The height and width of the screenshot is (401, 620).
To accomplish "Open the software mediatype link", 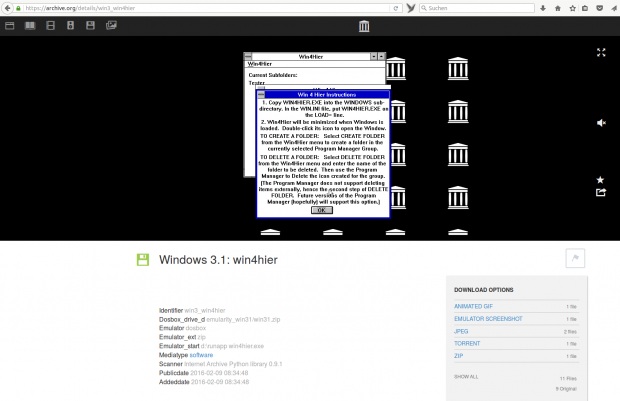I will pos(201,355).
